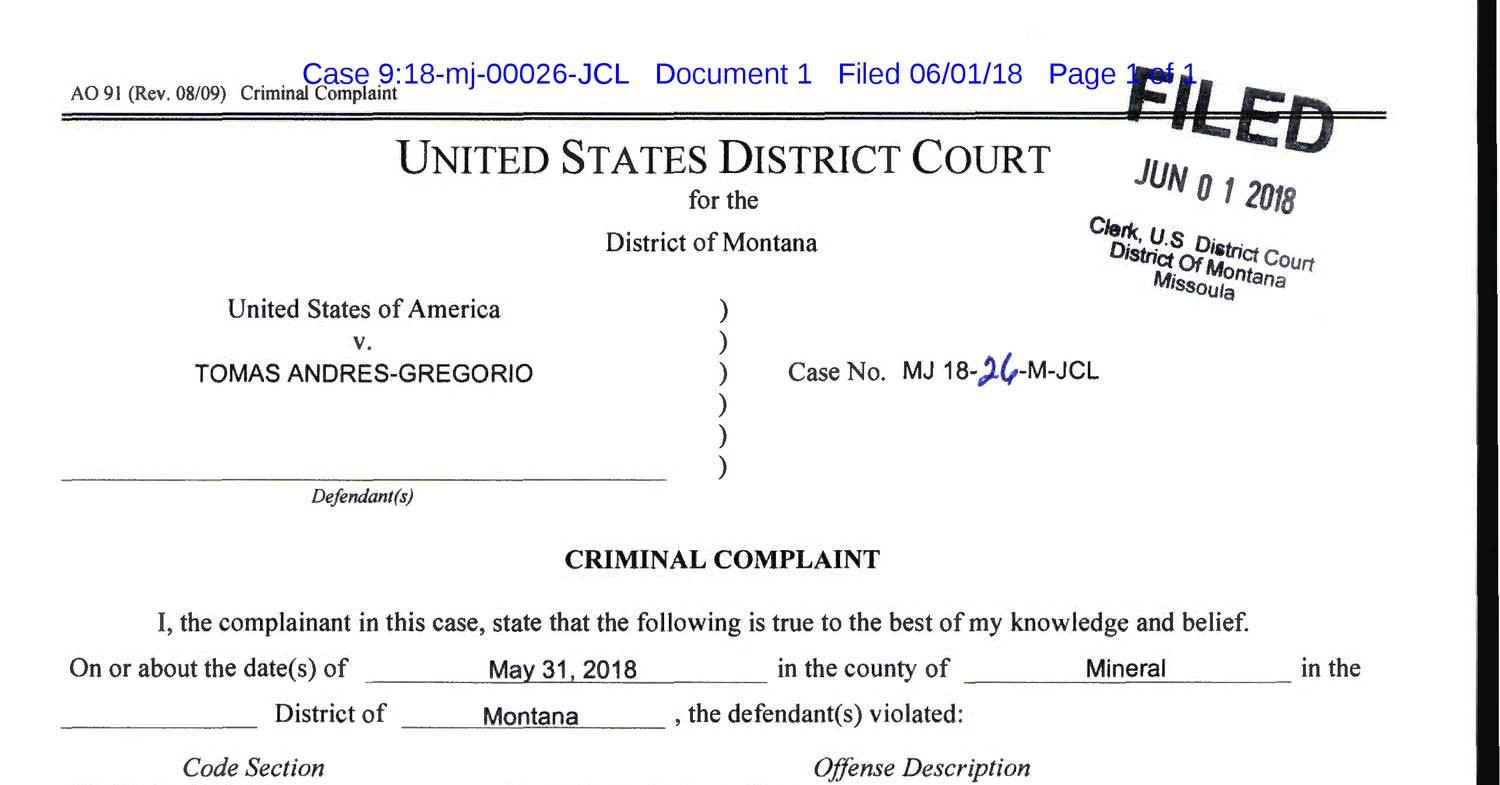Click the district field showing Montana
Image resolution: width=1500 pixels, height=785 pixels.
coord(530,717)
